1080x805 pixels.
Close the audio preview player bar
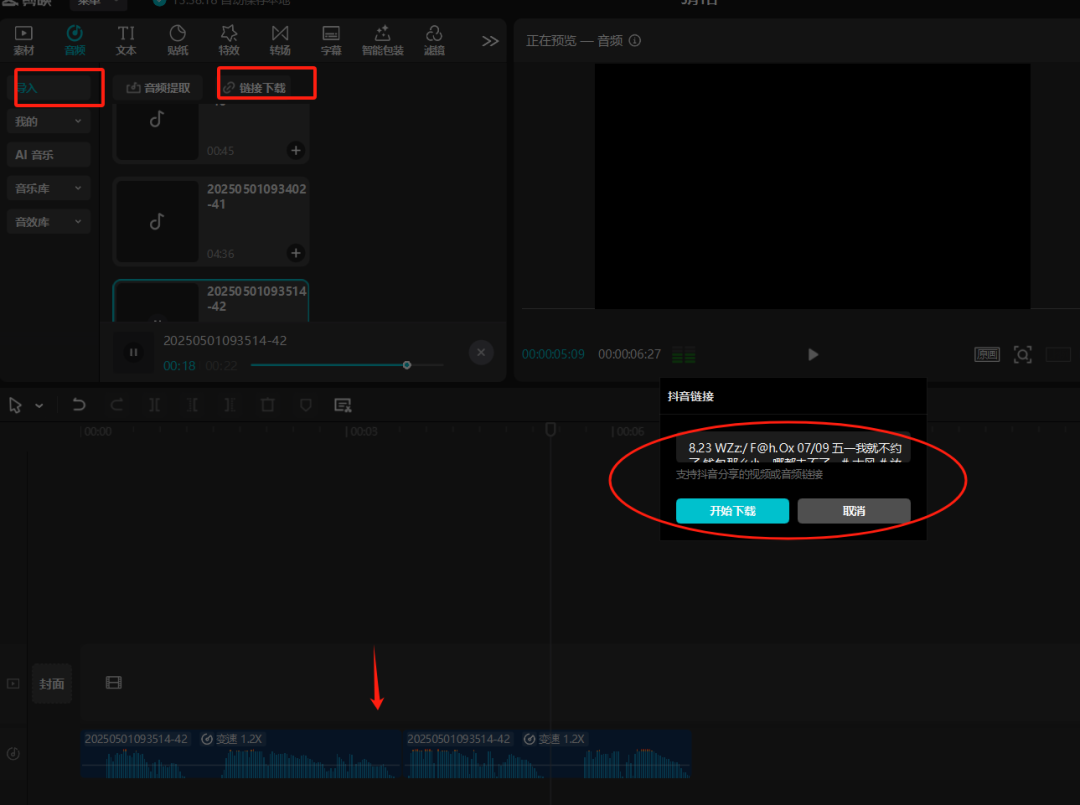click(481, 353)
